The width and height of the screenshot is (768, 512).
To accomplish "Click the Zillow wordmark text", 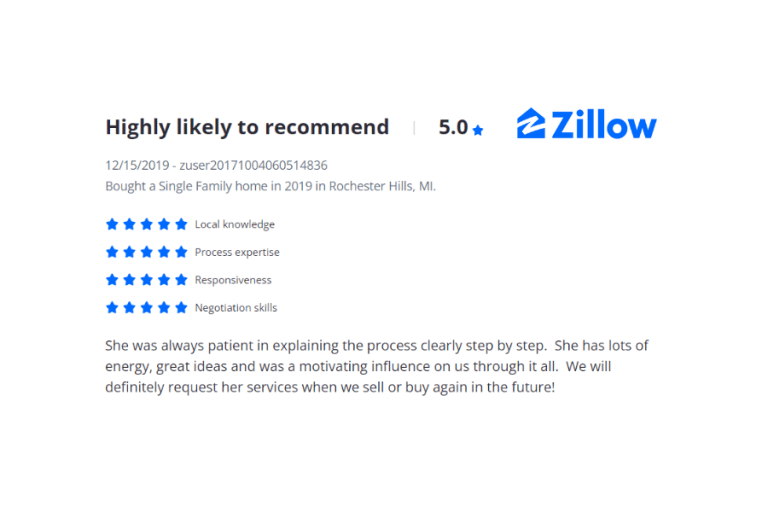I will [x=604, y=125].
